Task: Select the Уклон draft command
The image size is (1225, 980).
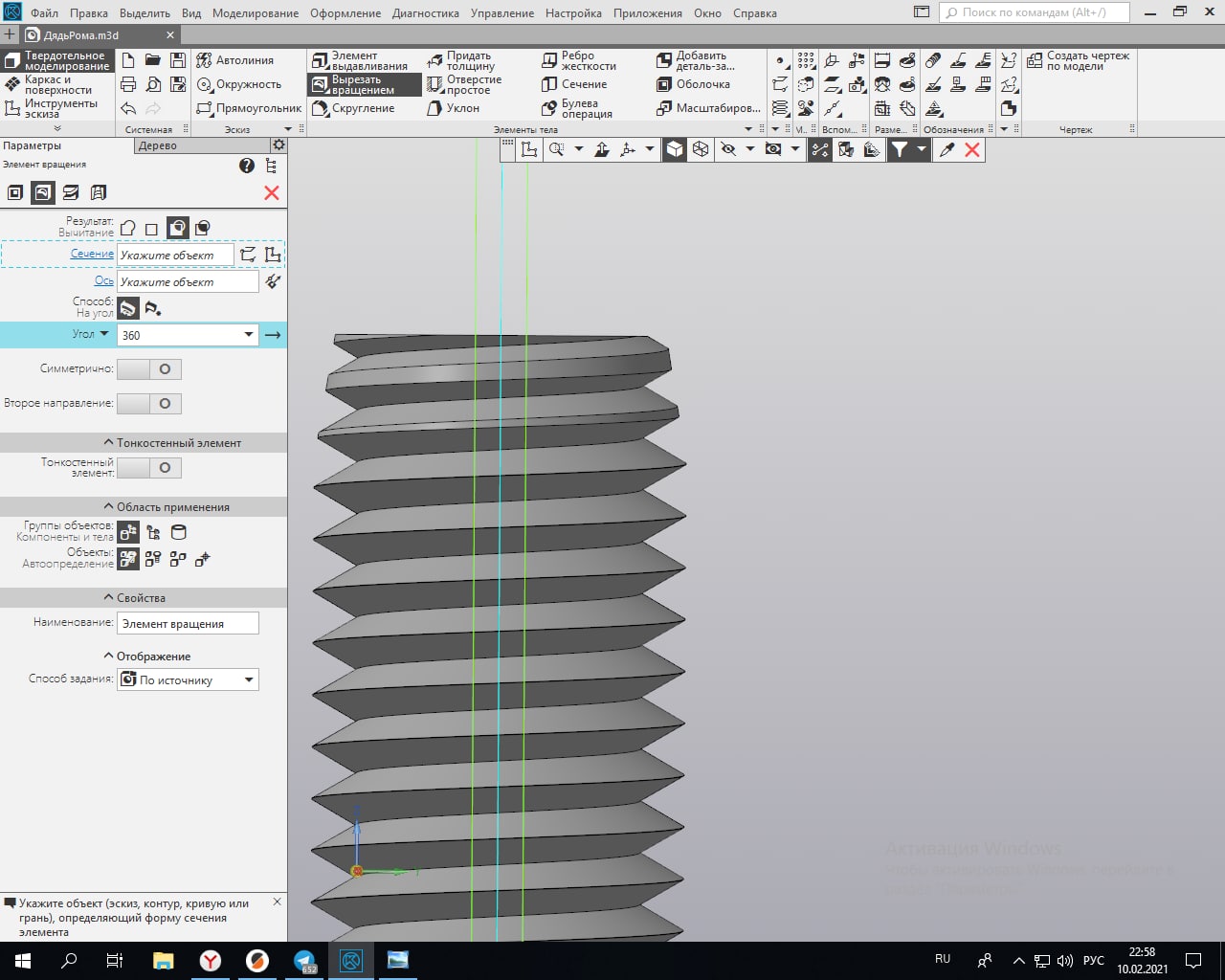Action: click(x=454, y=108)
